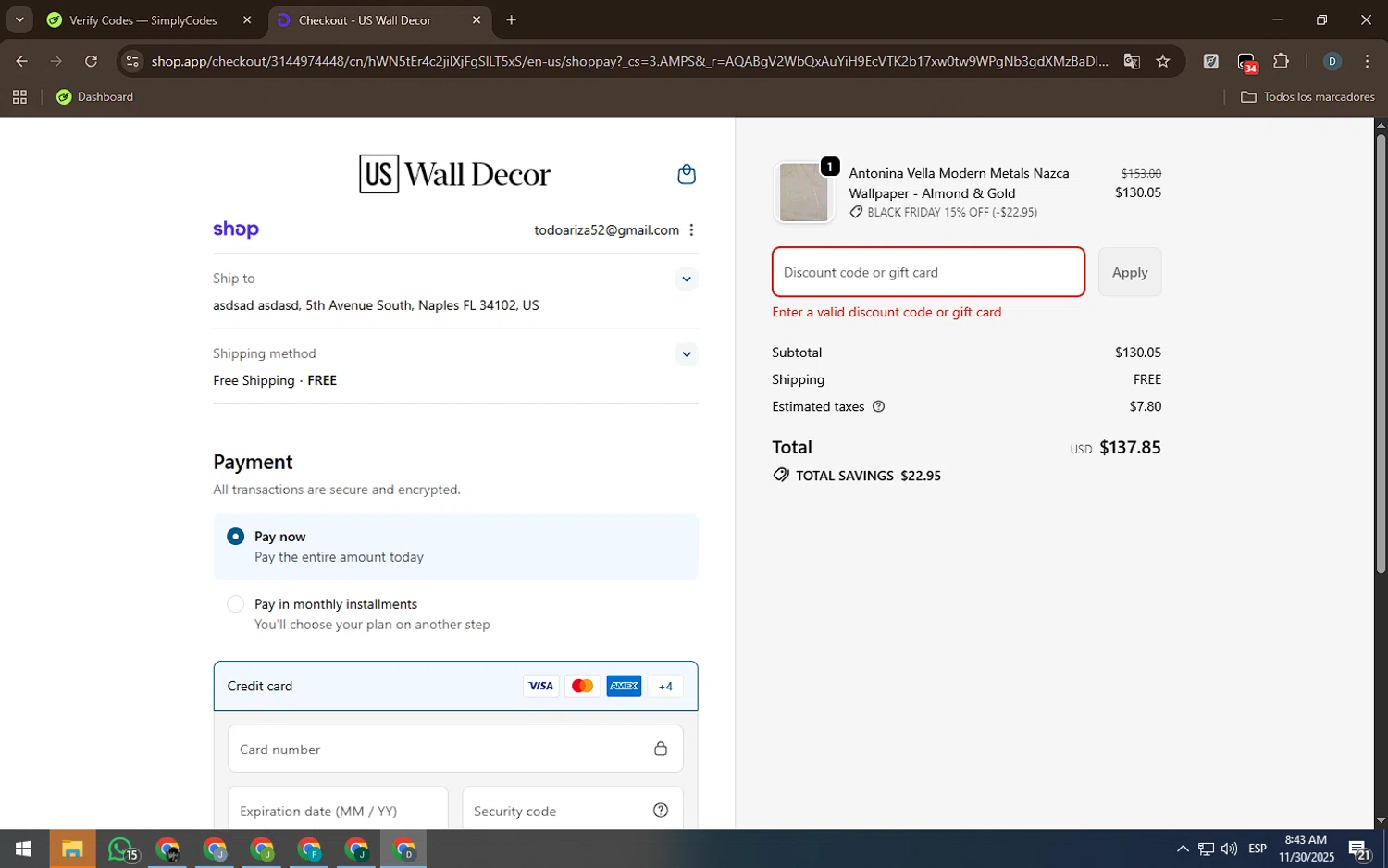Apply the discount code button
Screen dimensions: 1388x868
[x=1130, y=272]
